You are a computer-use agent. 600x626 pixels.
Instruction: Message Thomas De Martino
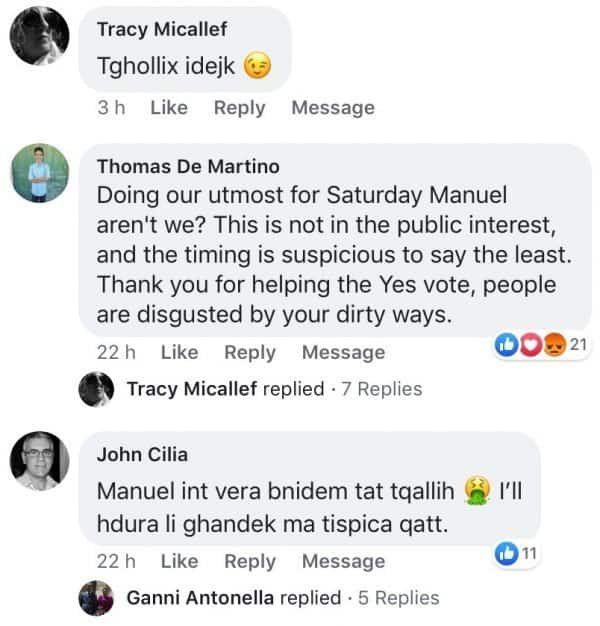pos(343,352)
